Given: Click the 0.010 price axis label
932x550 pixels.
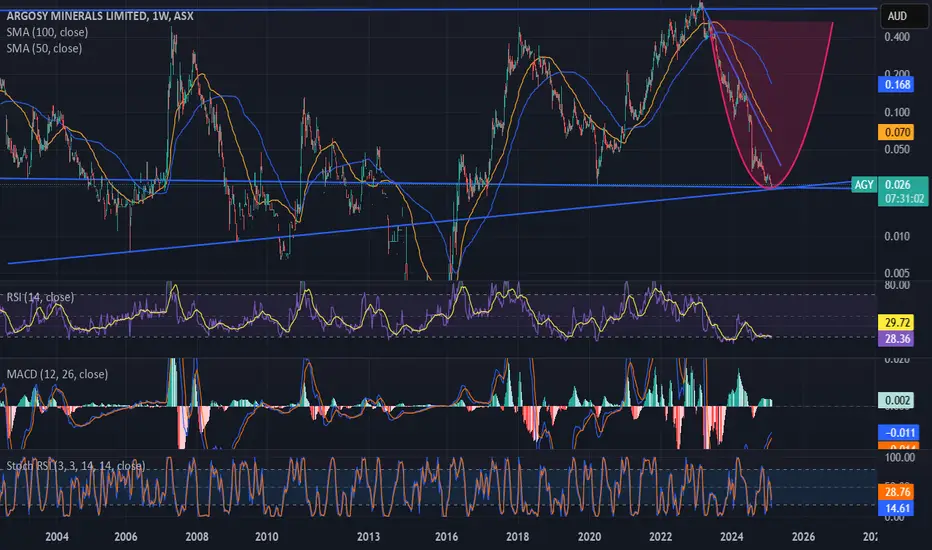Looking at the screenshot, I should [x=897, y=236].
